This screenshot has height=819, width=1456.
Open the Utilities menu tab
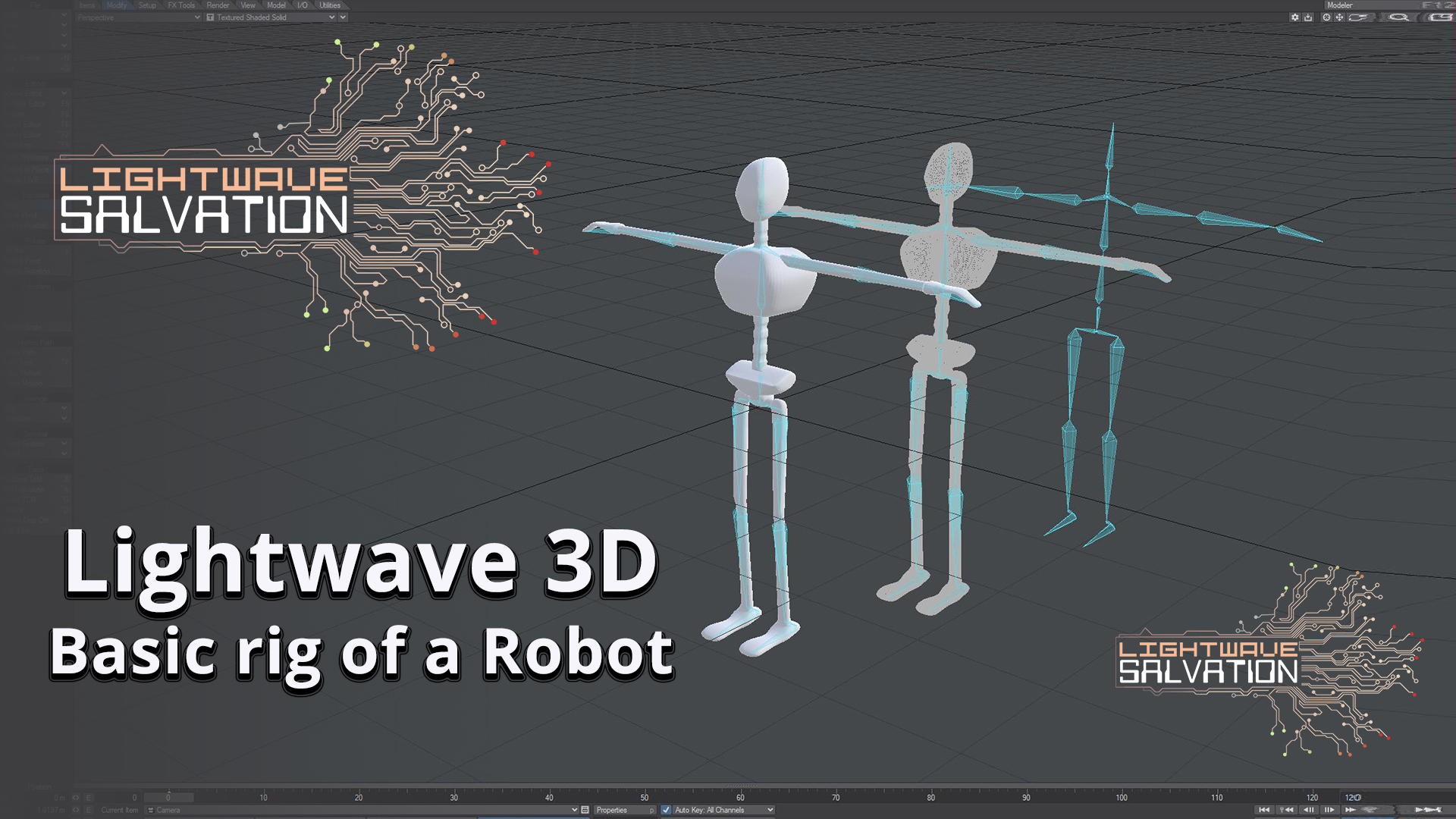pyautogui.click(x=329, y=5)
